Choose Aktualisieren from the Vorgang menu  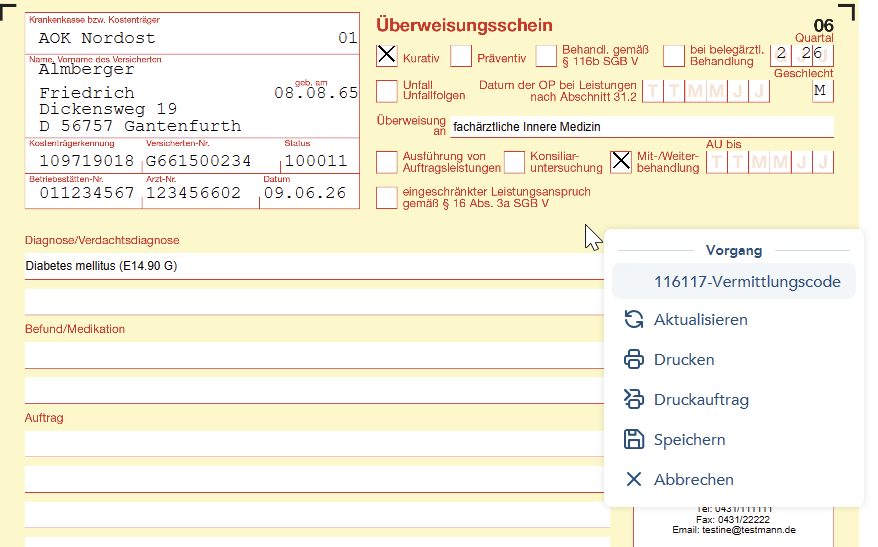click(734, 320)
